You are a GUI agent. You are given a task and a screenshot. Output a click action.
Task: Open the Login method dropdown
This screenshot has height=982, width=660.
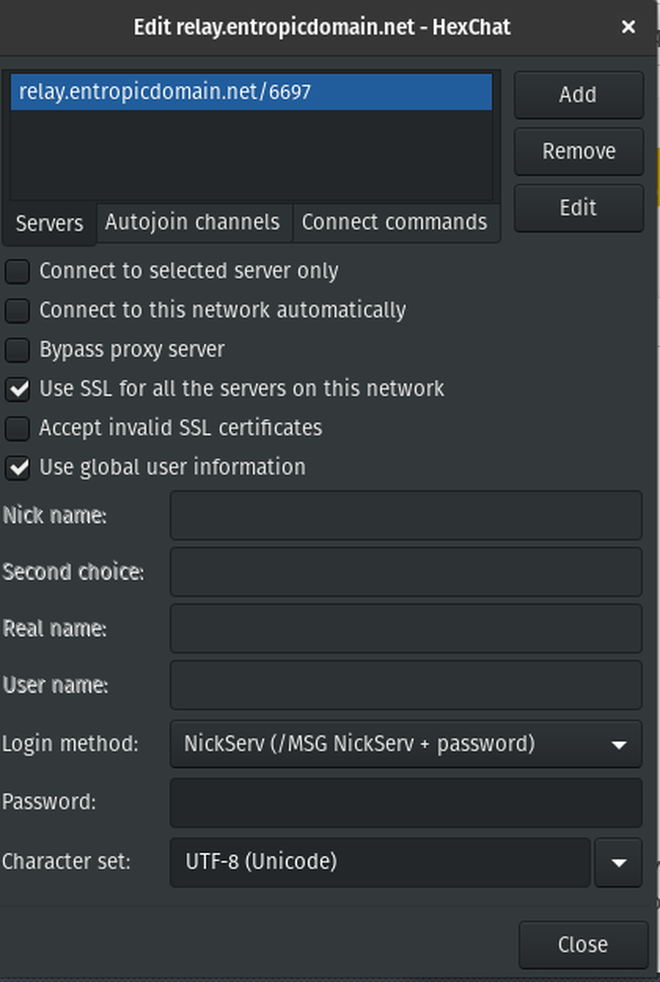[x=405, y=744]
